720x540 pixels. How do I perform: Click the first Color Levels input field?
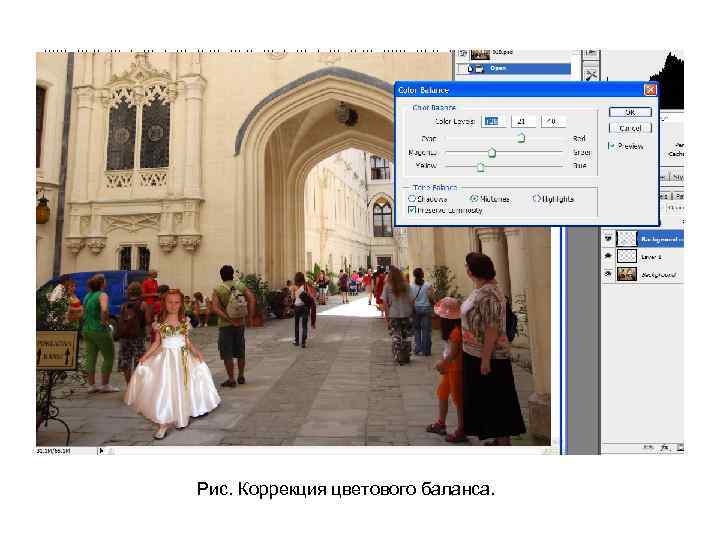click(493, 122)
